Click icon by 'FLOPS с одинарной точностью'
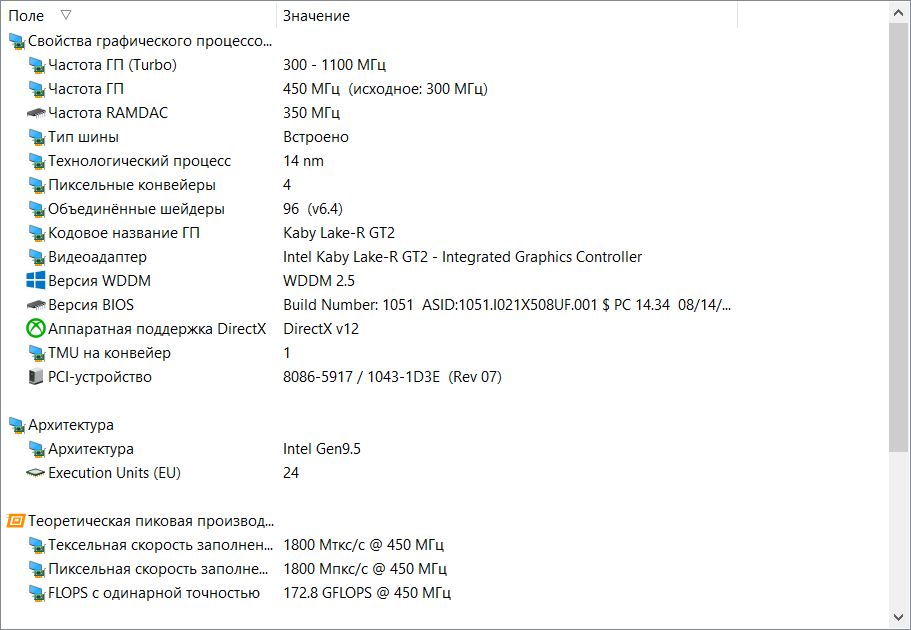This screenshot has height=630, width=911. [36, 593]
